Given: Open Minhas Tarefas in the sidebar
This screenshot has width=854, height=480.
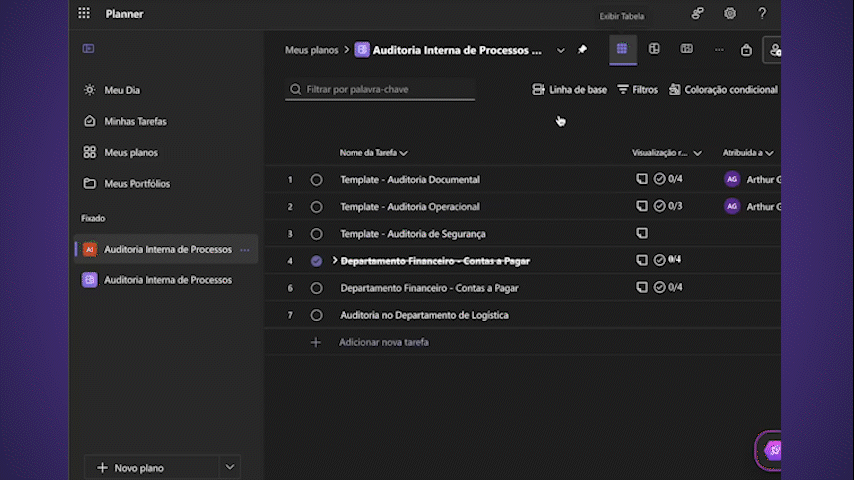Looking at the screenshot, I should click(x=135, y=121).
